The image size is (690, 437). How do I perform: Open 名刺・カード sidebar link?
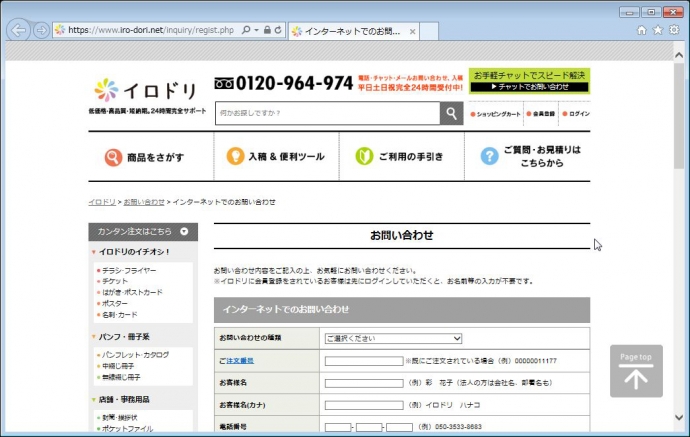tap(119, 315)
